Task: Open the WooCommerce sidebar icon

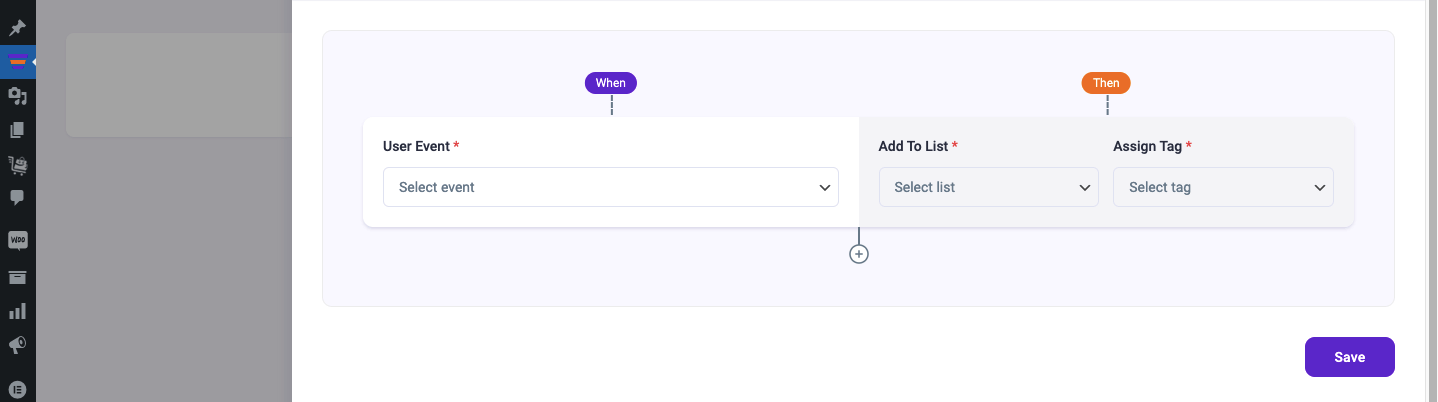Action: [17, 240]
